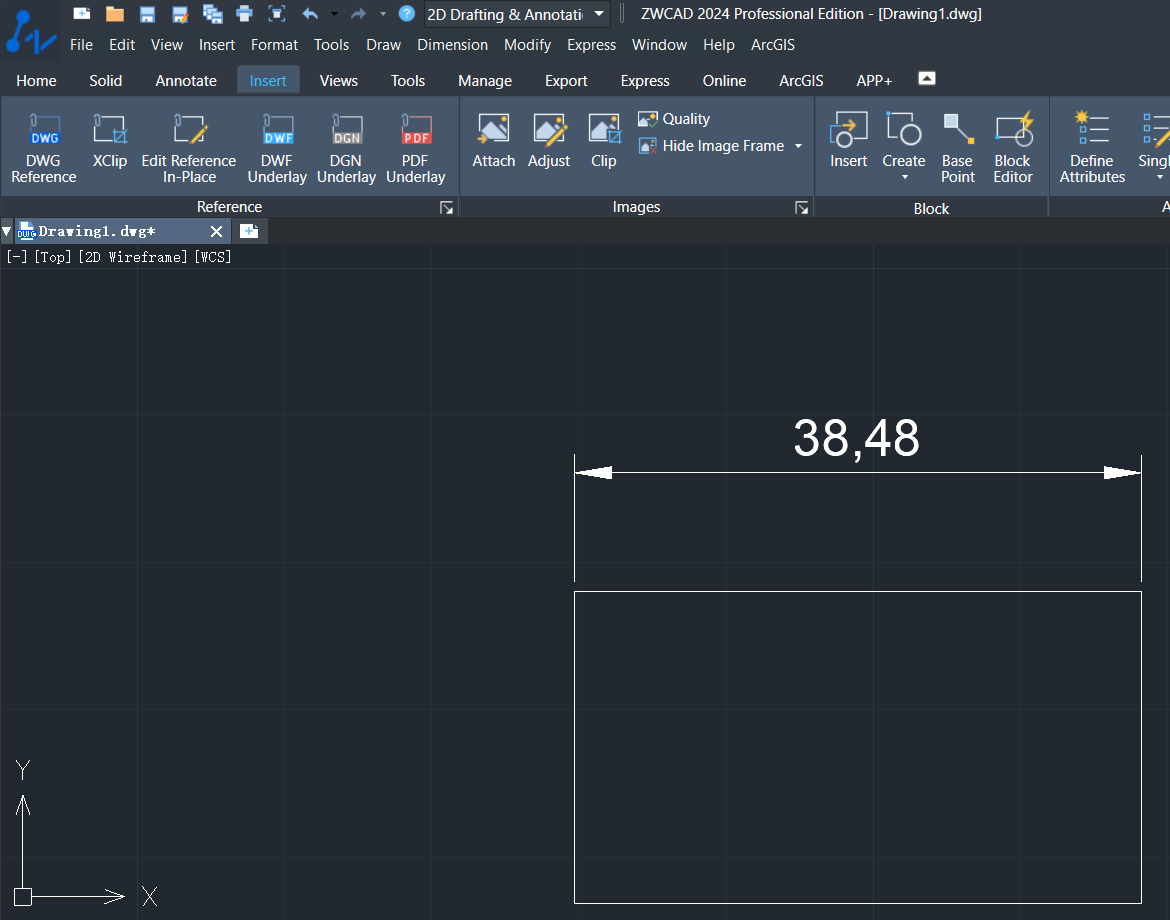Open the Window menu
This screenshot has height=920, width=1170.
click(x=660, y=45)
